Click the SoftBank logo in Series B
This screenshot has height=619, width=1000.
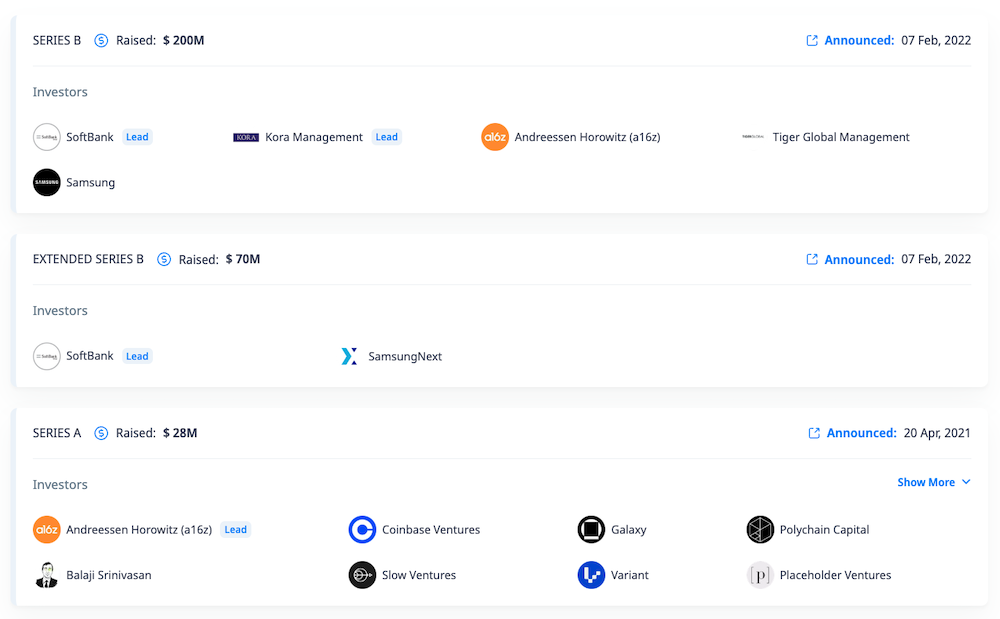coord(47,137)
